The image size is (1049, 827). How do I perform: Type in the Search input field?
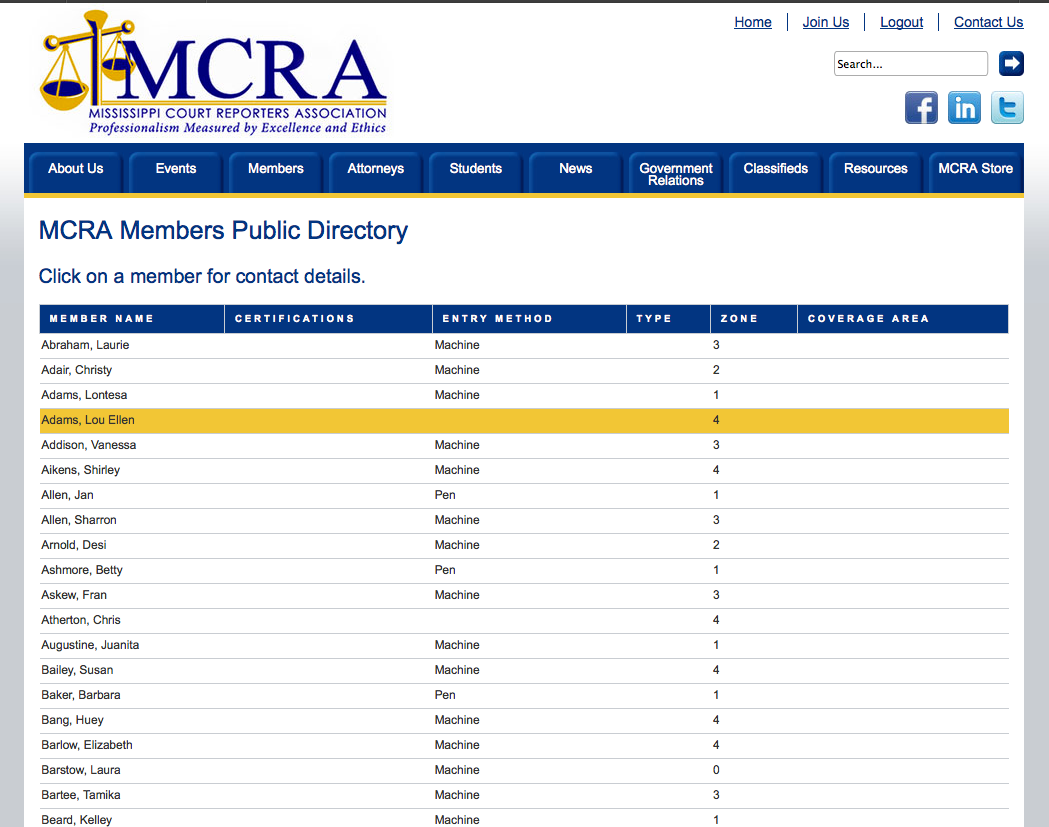[910, 64]
